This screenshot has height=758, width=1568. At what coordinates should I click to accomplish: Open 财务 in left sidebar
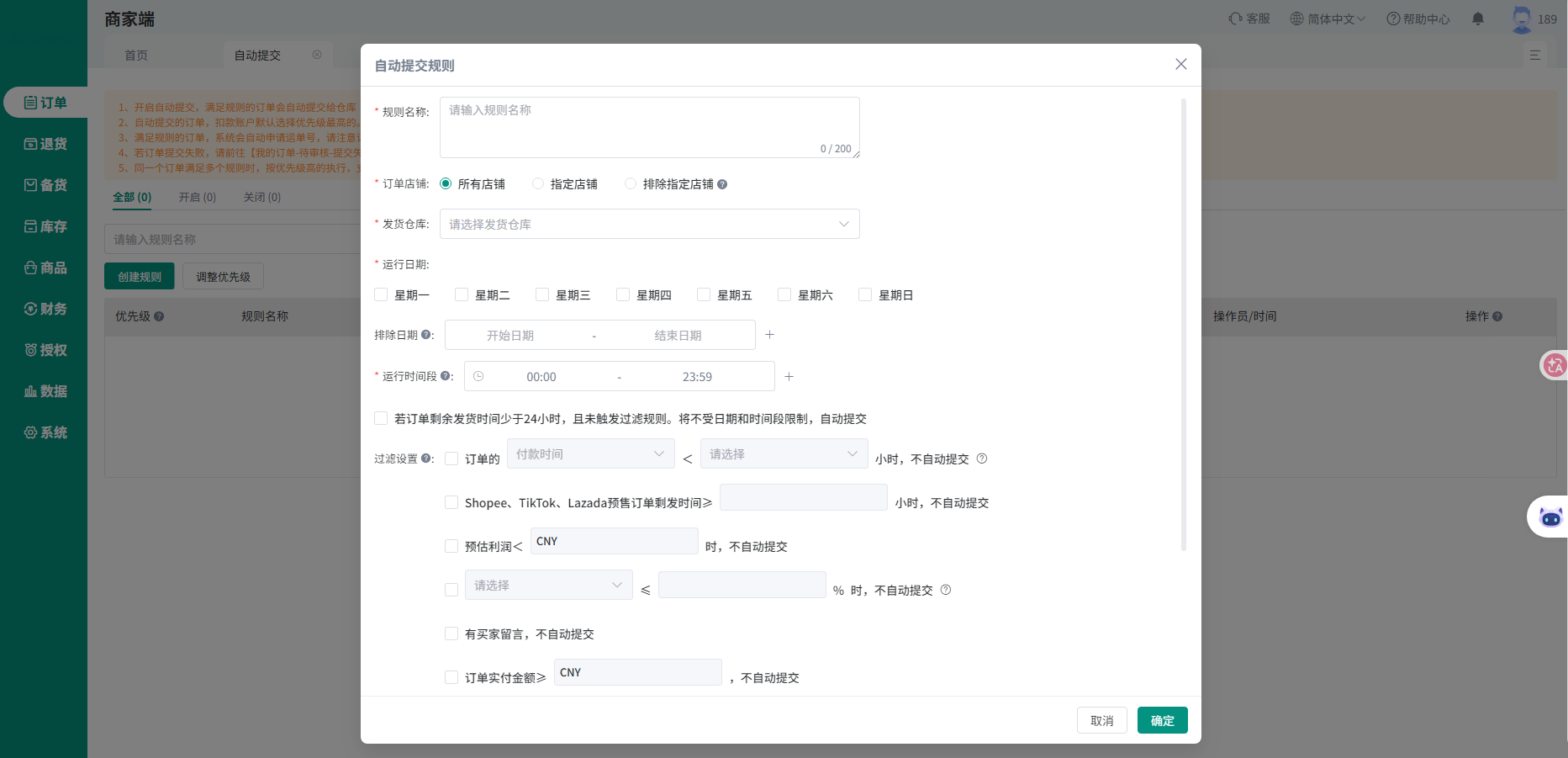[x=45, y=309]
